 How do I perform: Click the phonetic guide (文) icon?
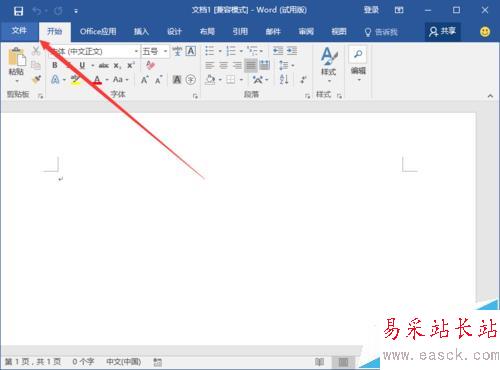click(x=177, y=51)
